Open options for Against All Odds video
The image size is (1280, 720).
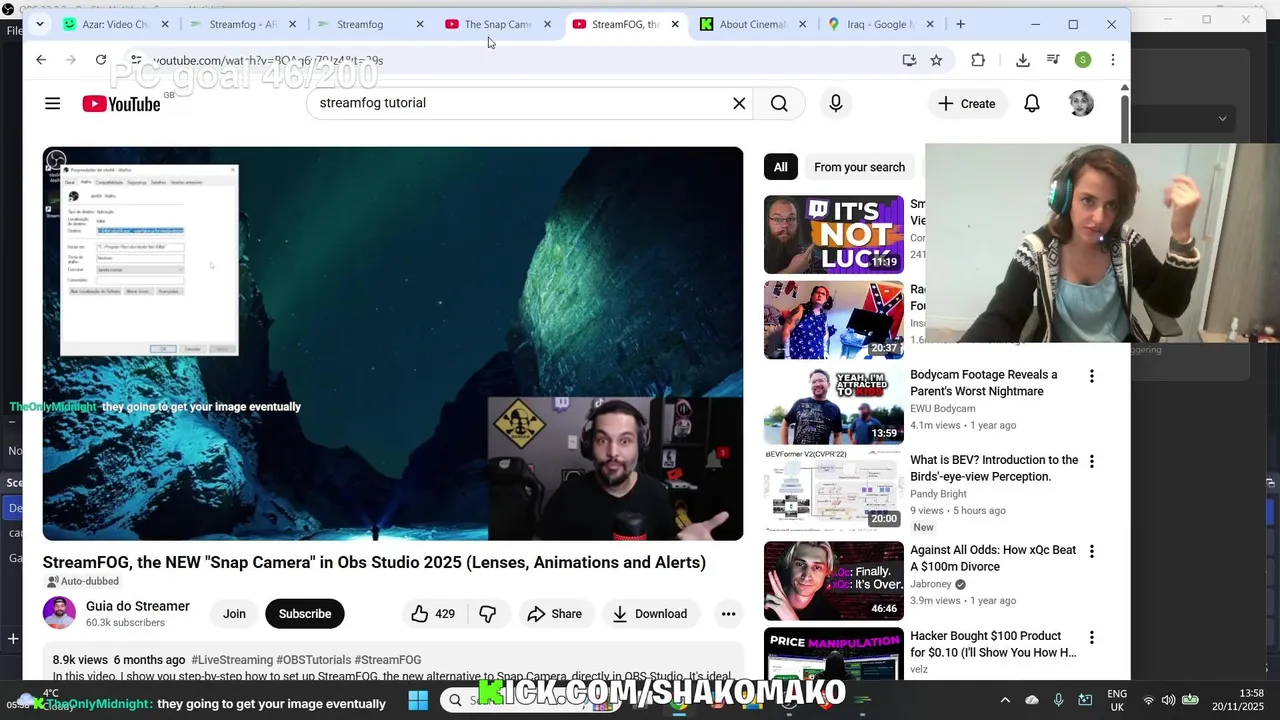click(1091, 551)
